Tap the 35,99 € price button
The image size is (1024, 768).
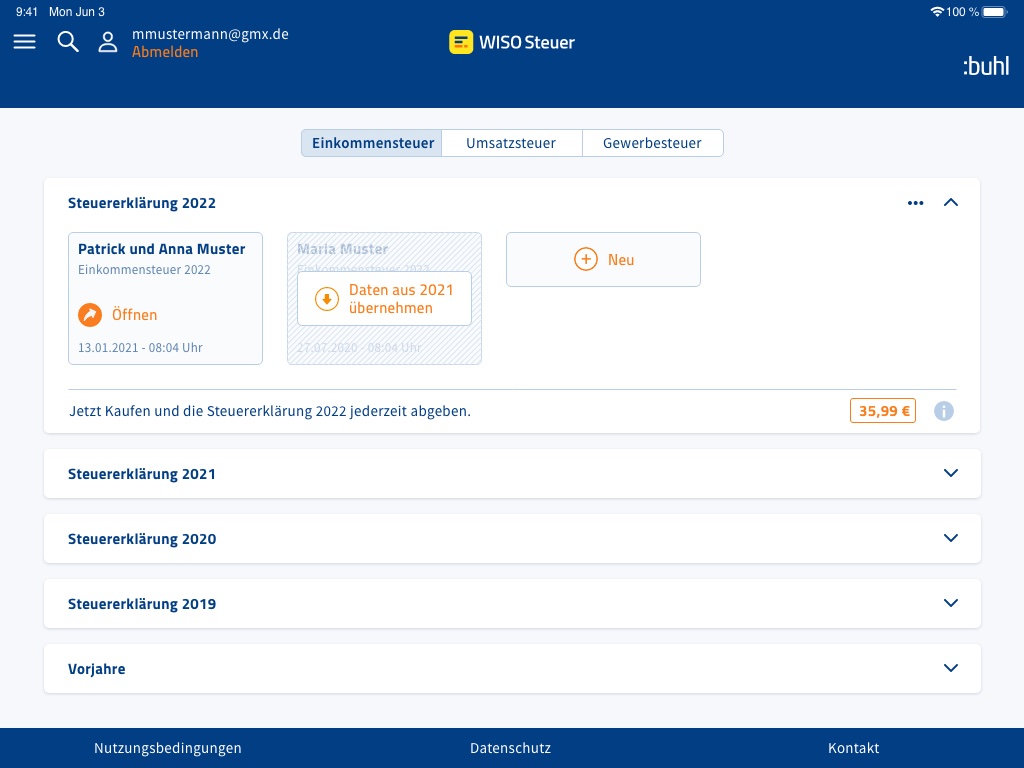click(882, 411)
